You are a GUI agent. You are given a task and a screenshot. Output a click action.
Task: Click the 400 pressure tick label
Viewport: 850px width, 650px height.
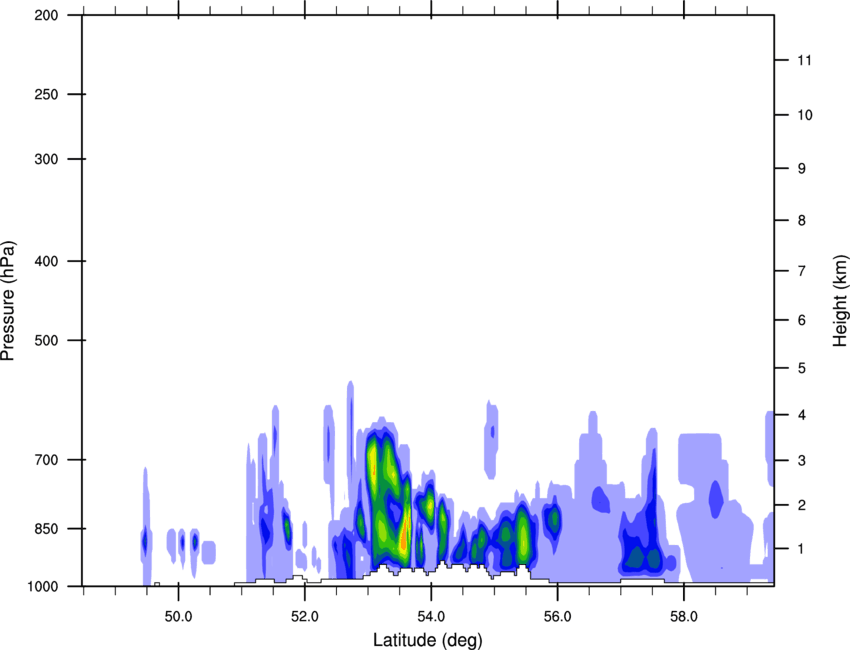click(46, 261)
